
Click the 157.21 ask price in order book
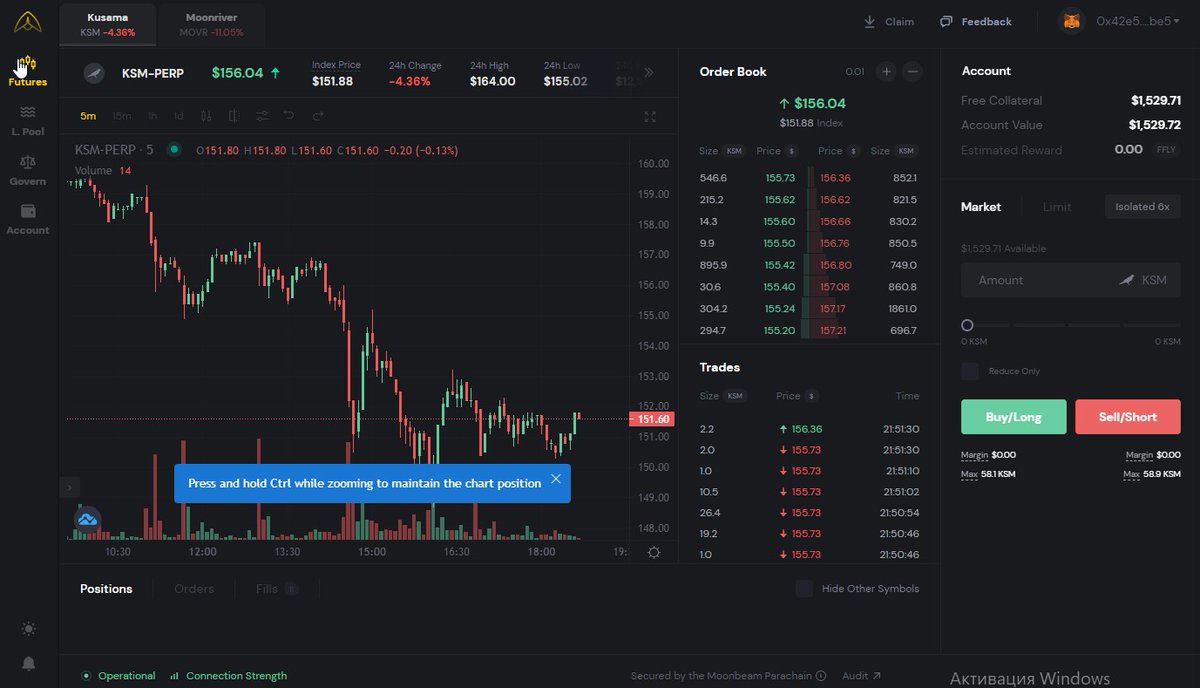coord(832,331)
